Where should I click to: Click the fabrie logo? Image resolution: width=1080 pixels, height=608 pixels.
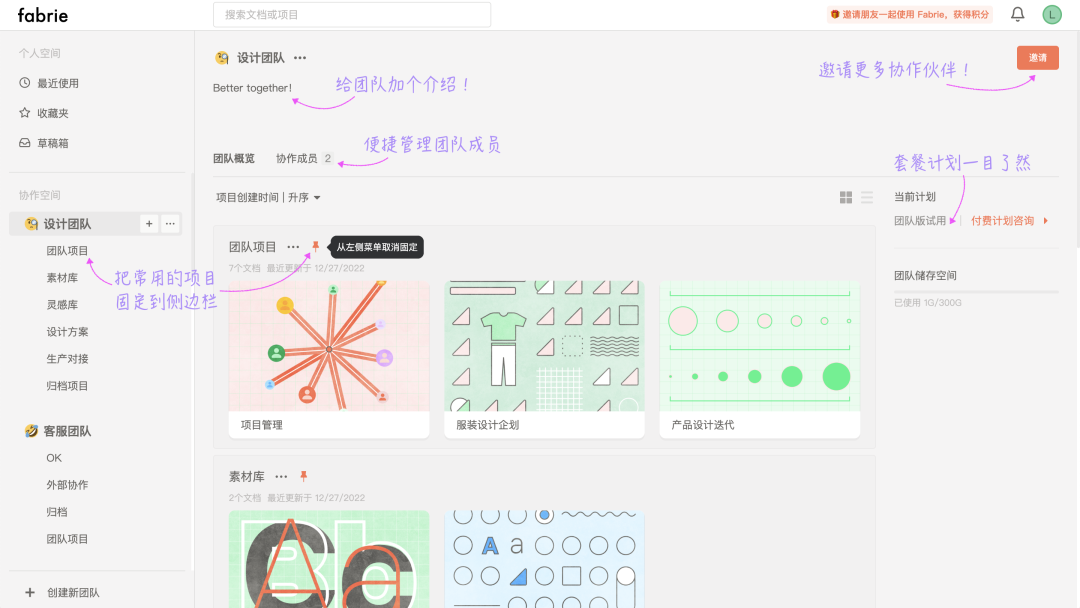[x=43, y=14]
